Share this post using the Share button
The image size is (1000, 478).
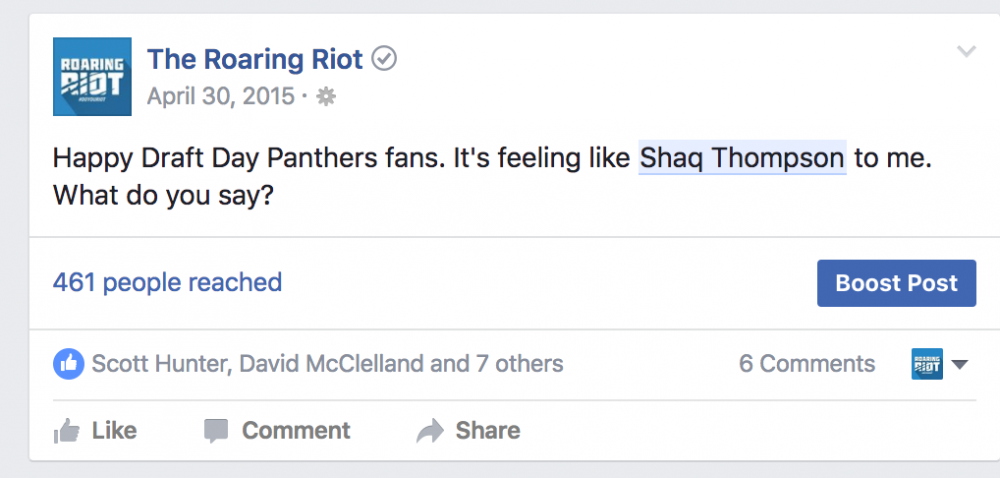tap(468, 431)
